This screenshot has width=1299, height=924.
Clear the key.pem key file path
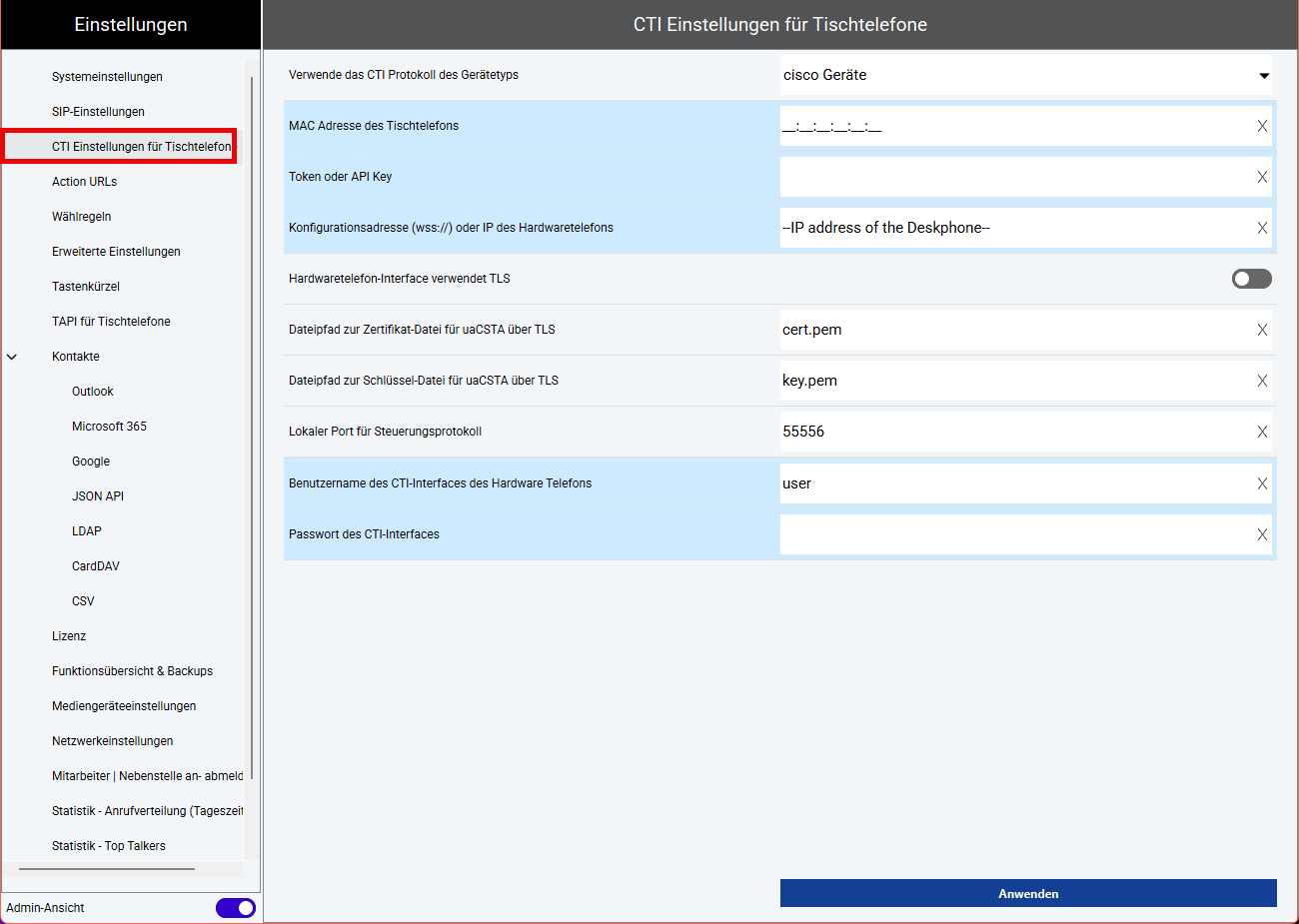click(x=1262, y=381)
